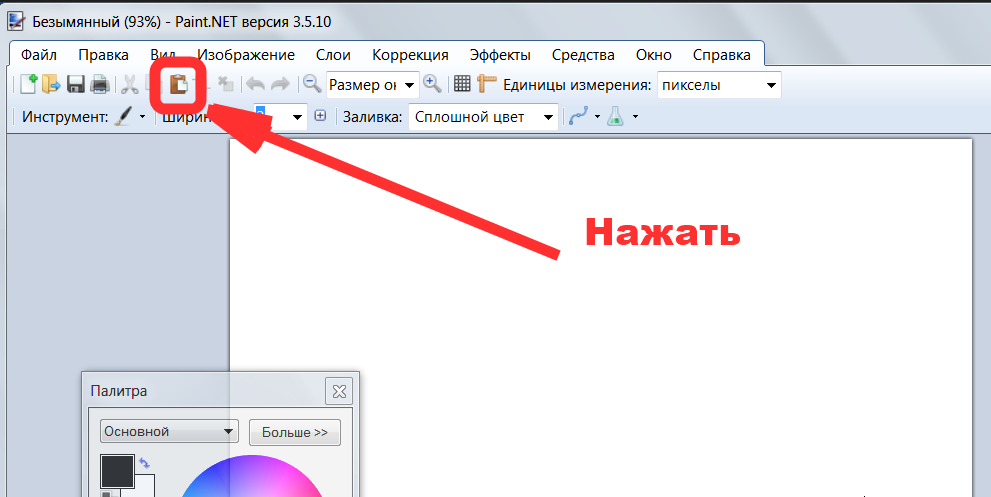Click the Больше >> button
This screenshot has width=991, height=497.
(295, 433)
